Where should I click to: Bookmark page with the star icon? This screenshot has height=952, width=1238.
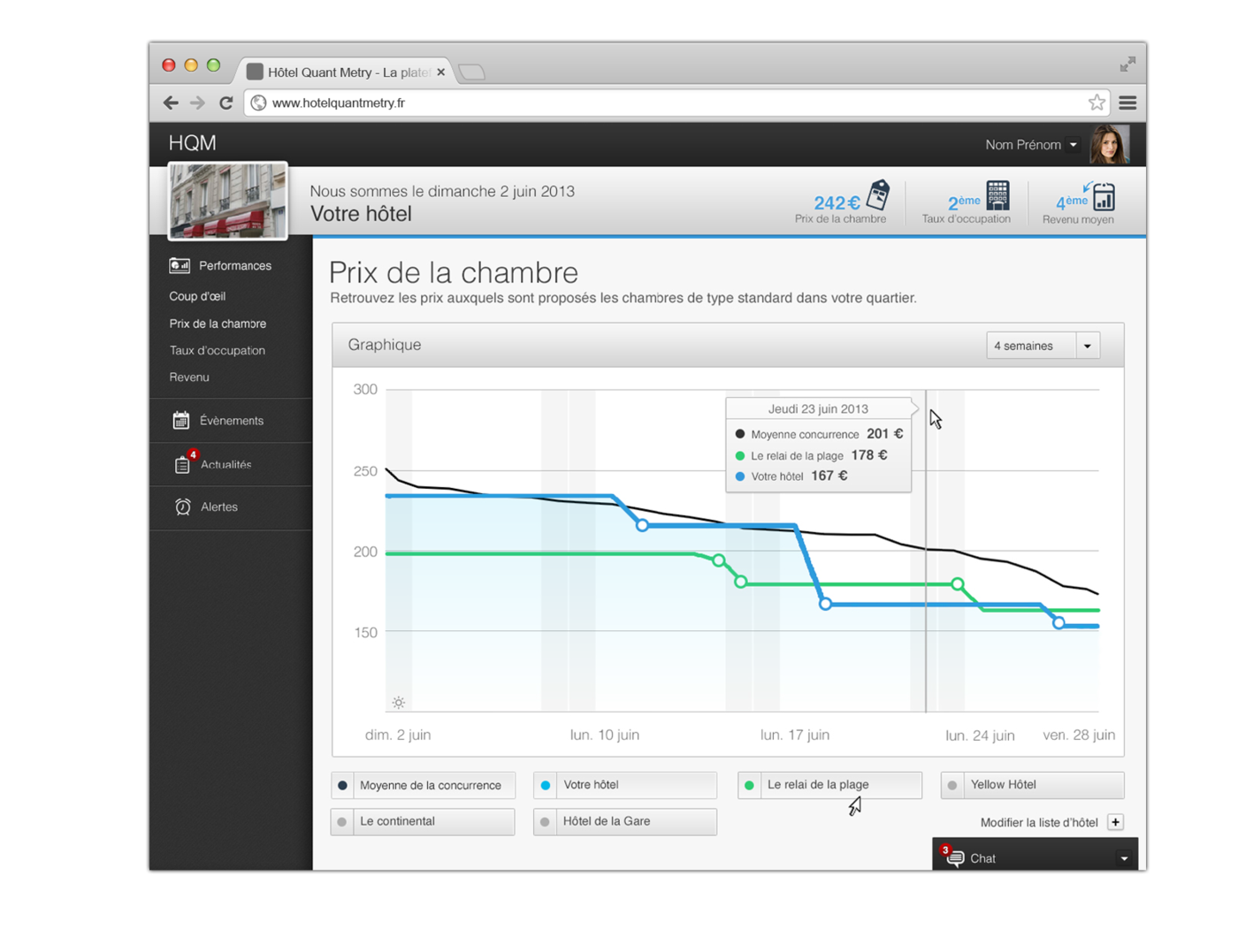[1097, 103]
